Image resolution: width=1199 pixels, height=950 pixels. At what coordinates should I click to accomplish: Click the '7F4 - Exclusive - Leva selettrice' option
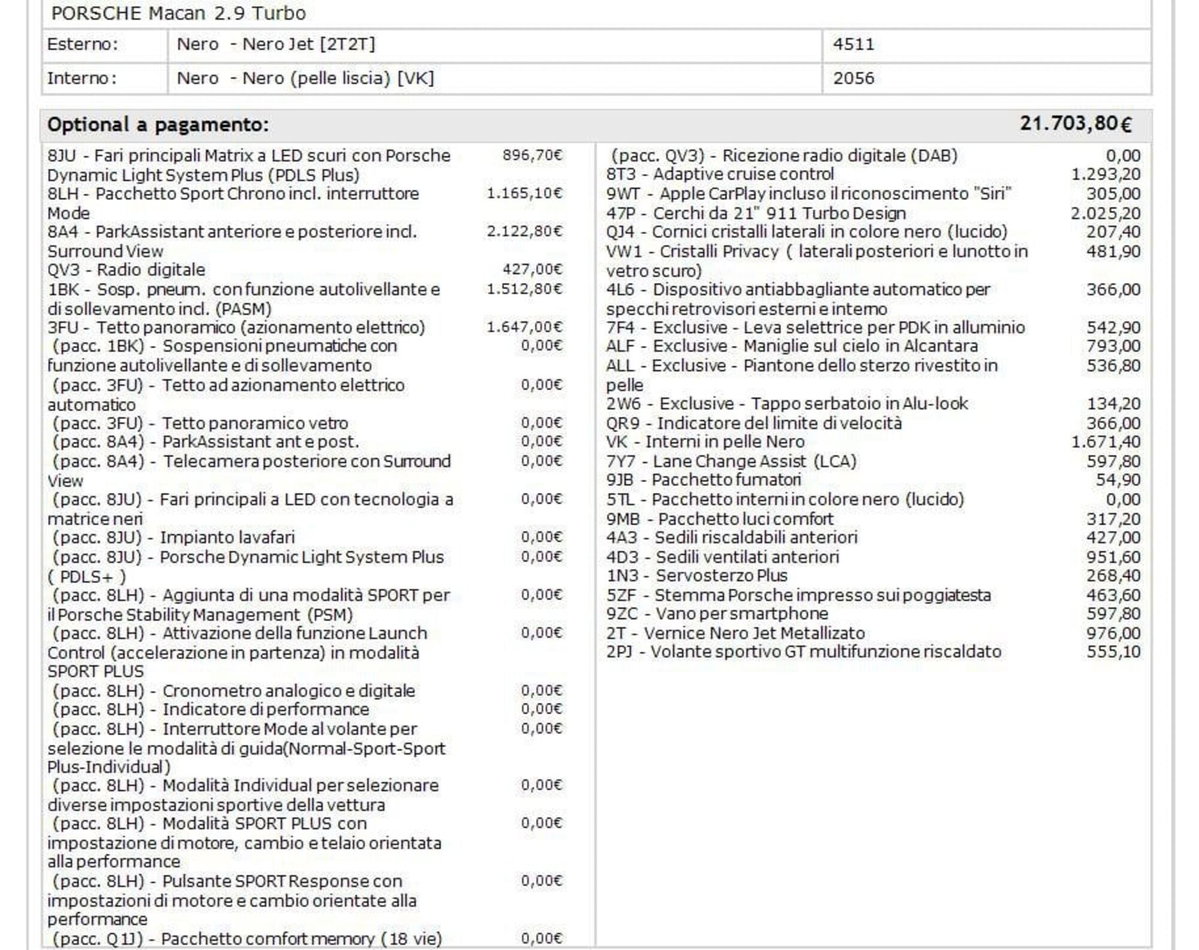[816, 327]
